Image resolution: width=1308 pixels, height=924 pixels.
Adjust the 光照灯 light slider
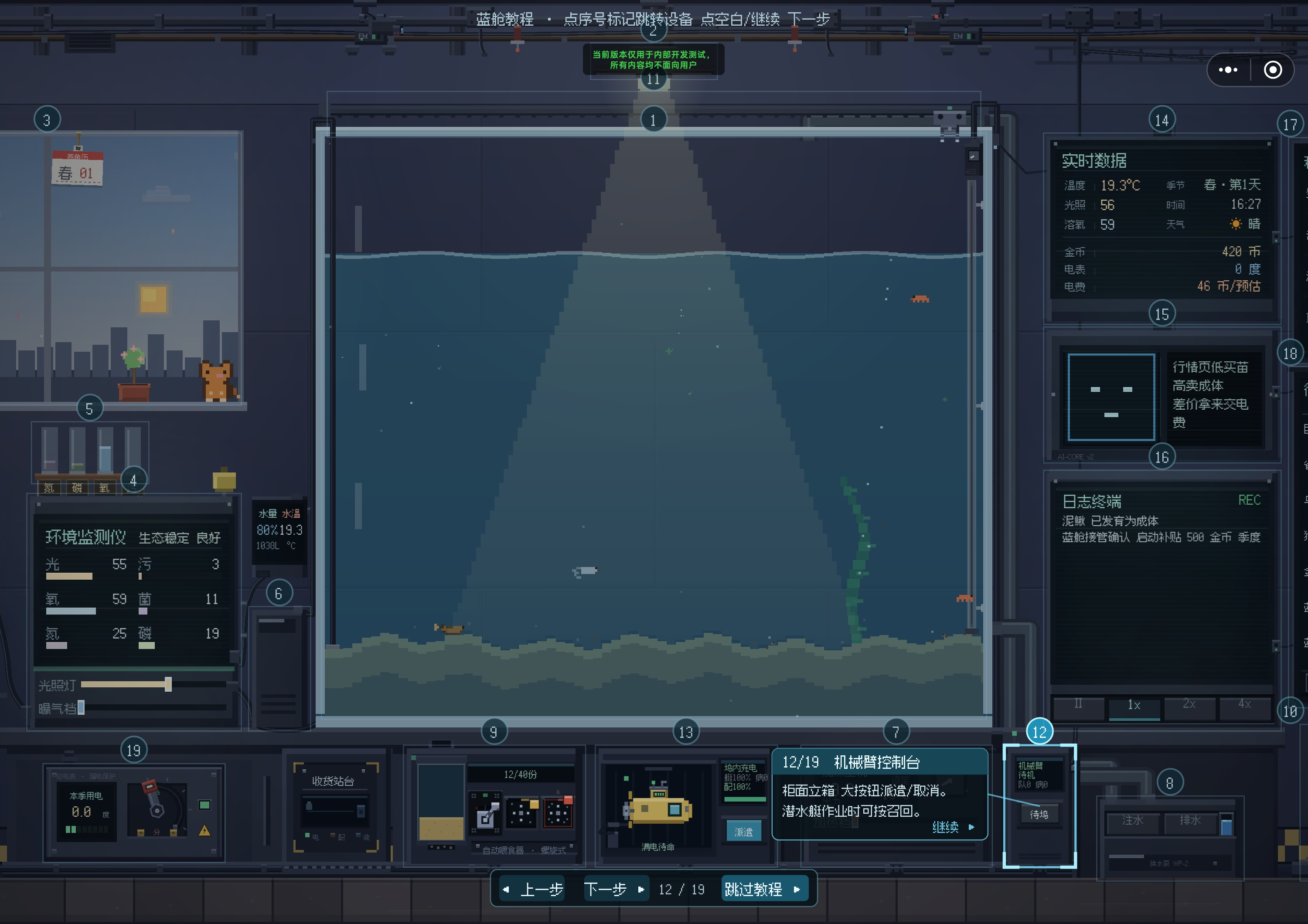point(154,684)
